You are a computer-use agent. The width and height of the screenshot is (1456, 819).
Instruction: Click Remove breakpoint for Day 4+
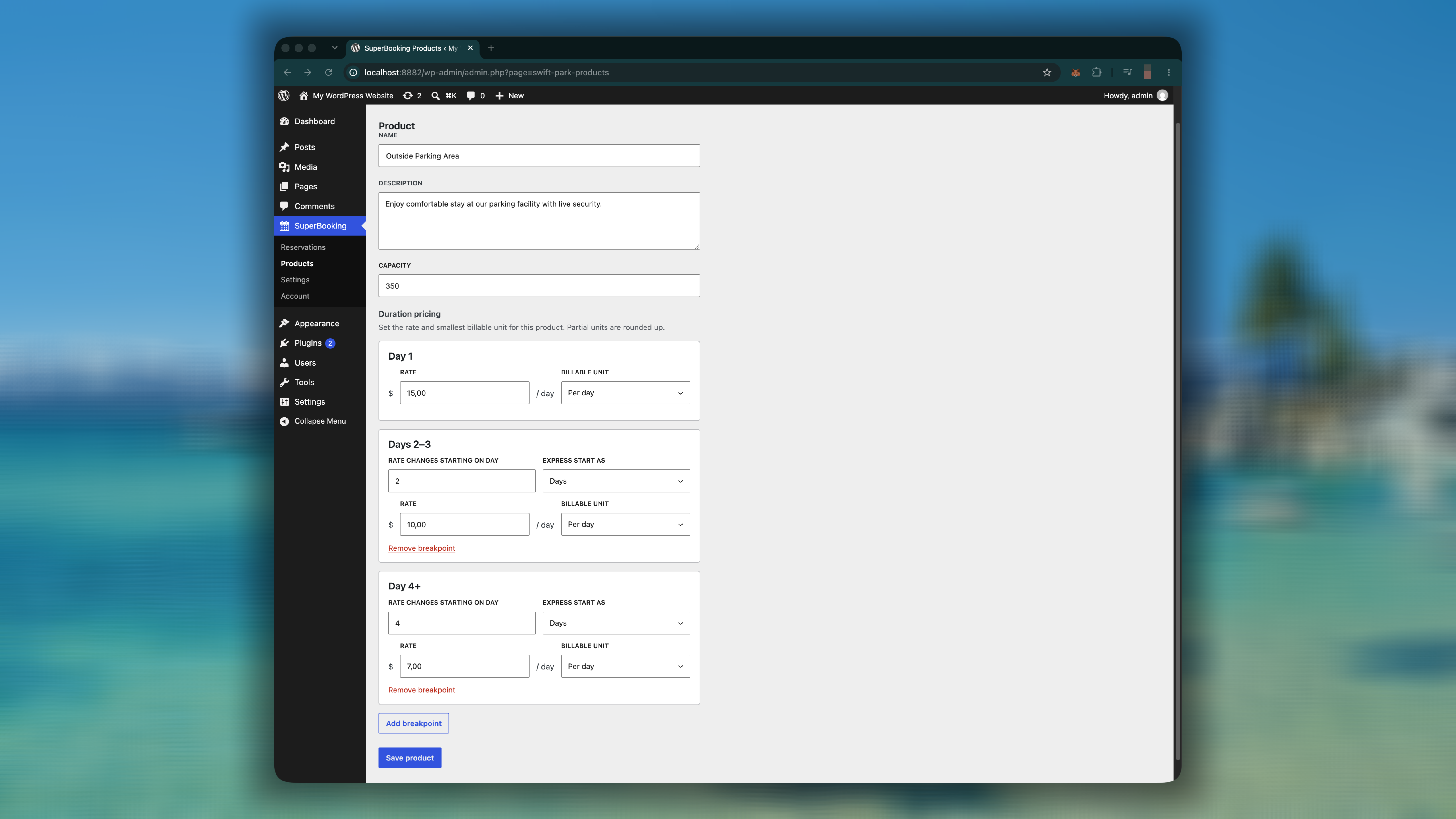click(x=422, y=690)
